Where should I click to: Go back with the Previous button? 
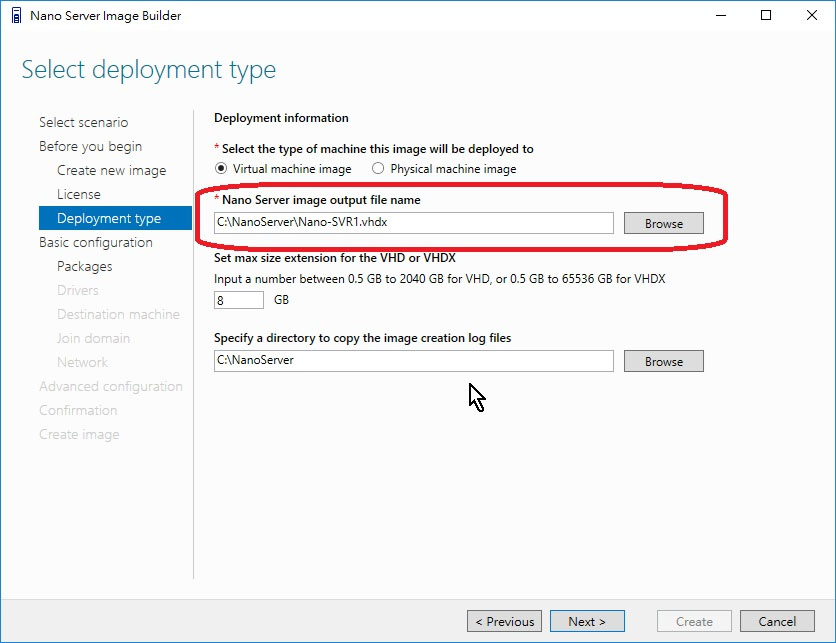(x=504, y=621)
